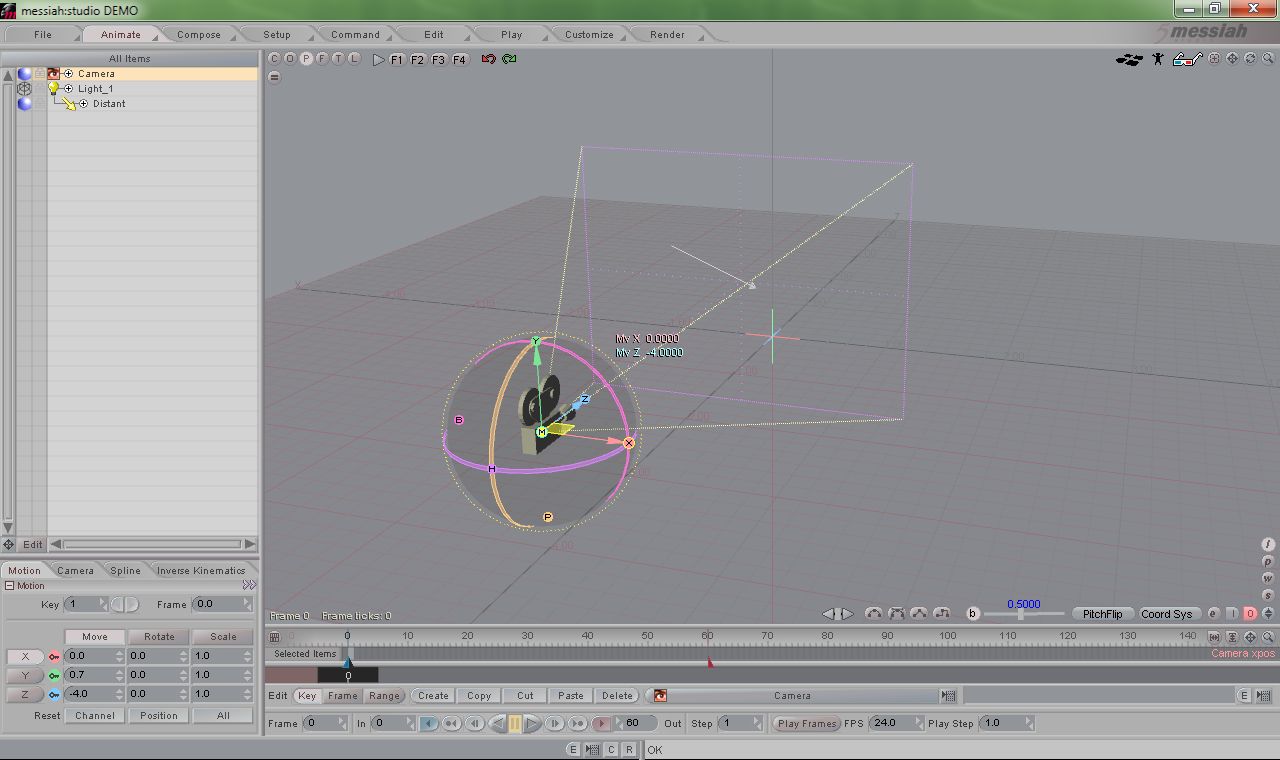Switch to the Setup tab
1280x760 pixels.
[x=277, y=34]
